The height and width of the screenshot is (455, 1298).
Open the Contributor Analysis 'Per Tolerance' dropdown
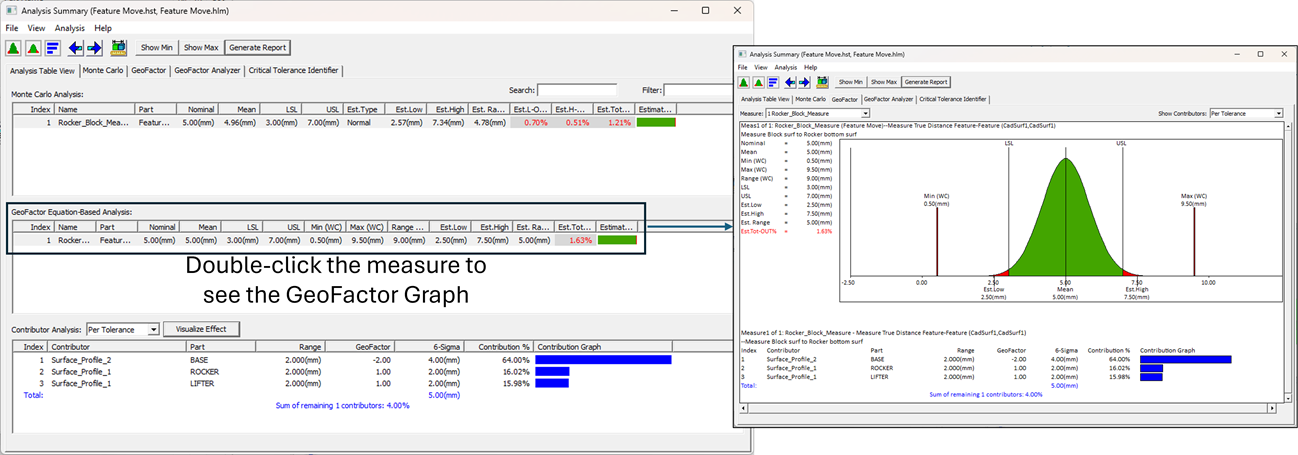point(153,329)
